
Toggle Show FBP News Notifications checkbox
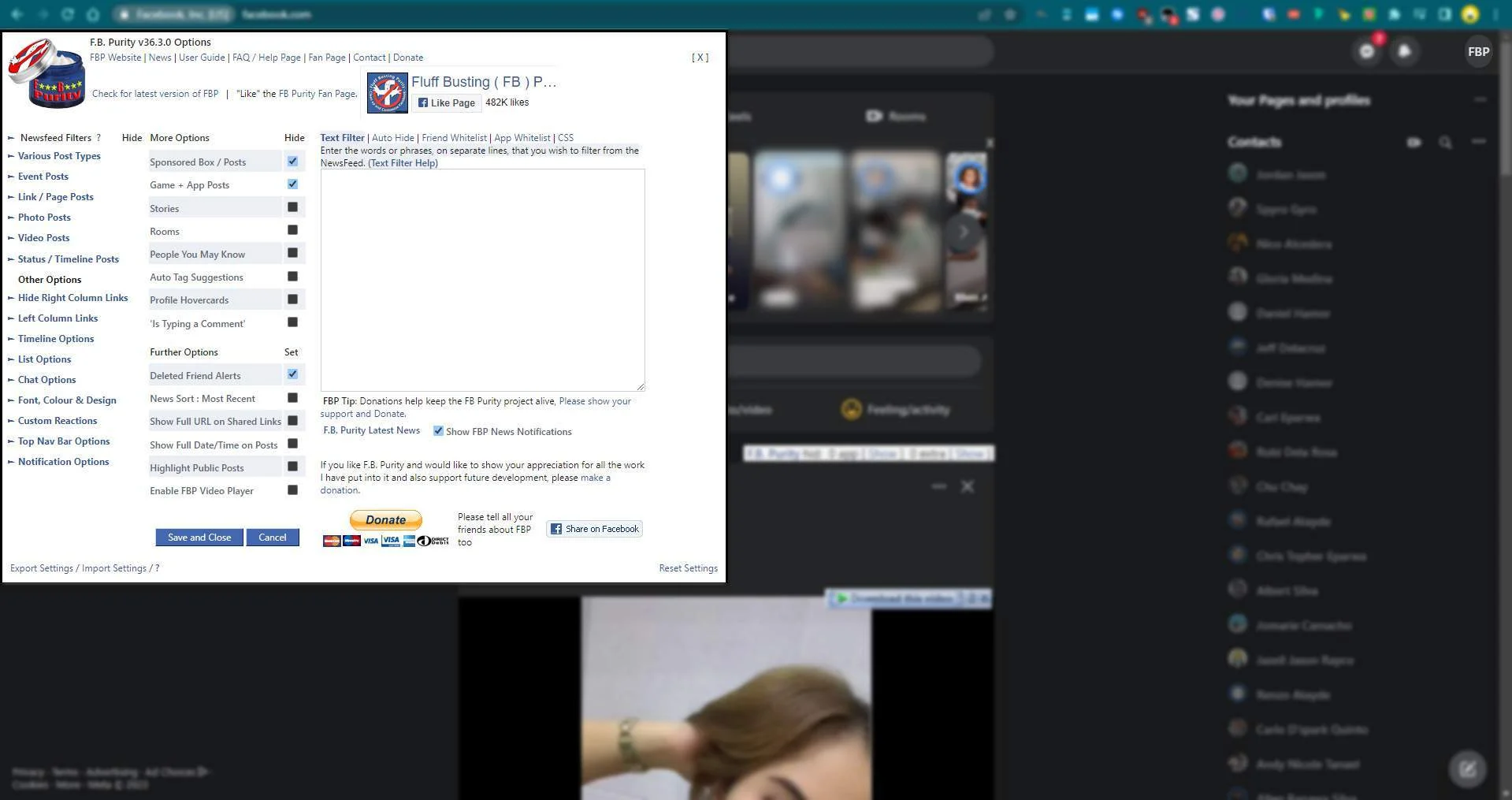[x=438, y=431]
